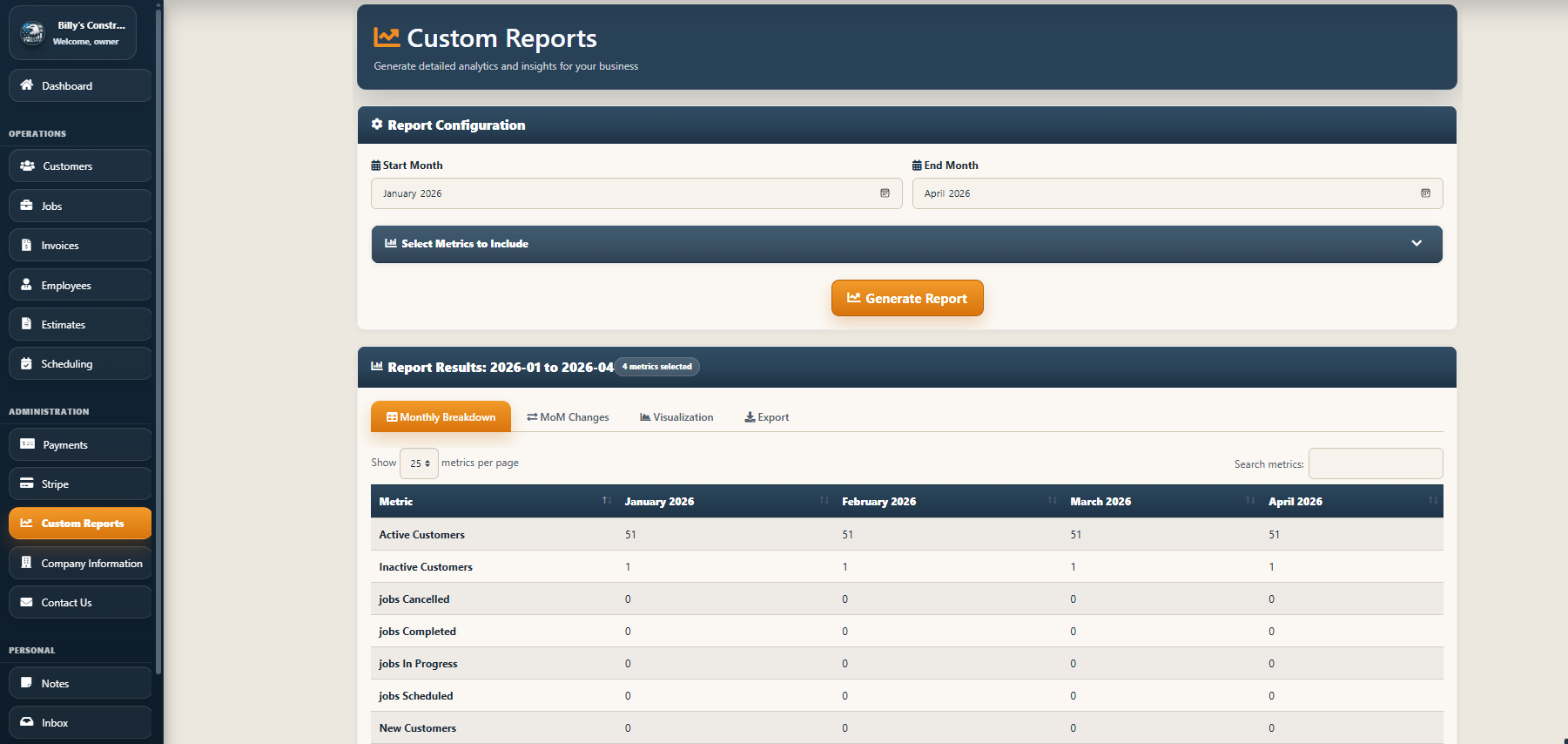Click the jobs Completed row label

click(417, 631)
